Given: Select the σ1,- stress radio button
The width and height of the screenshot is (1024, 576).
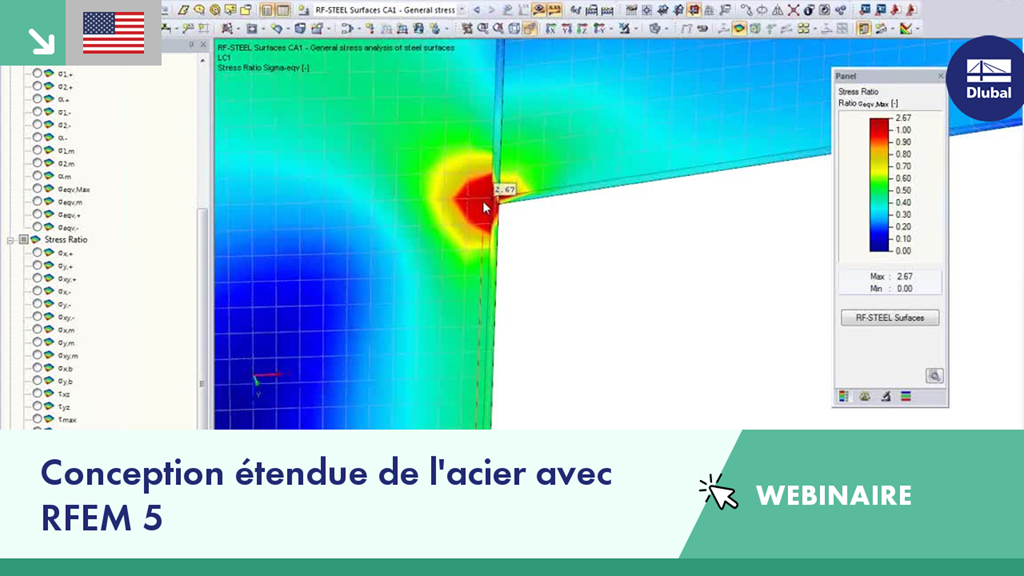Looking at the screenshot, I should click(37, 112).
